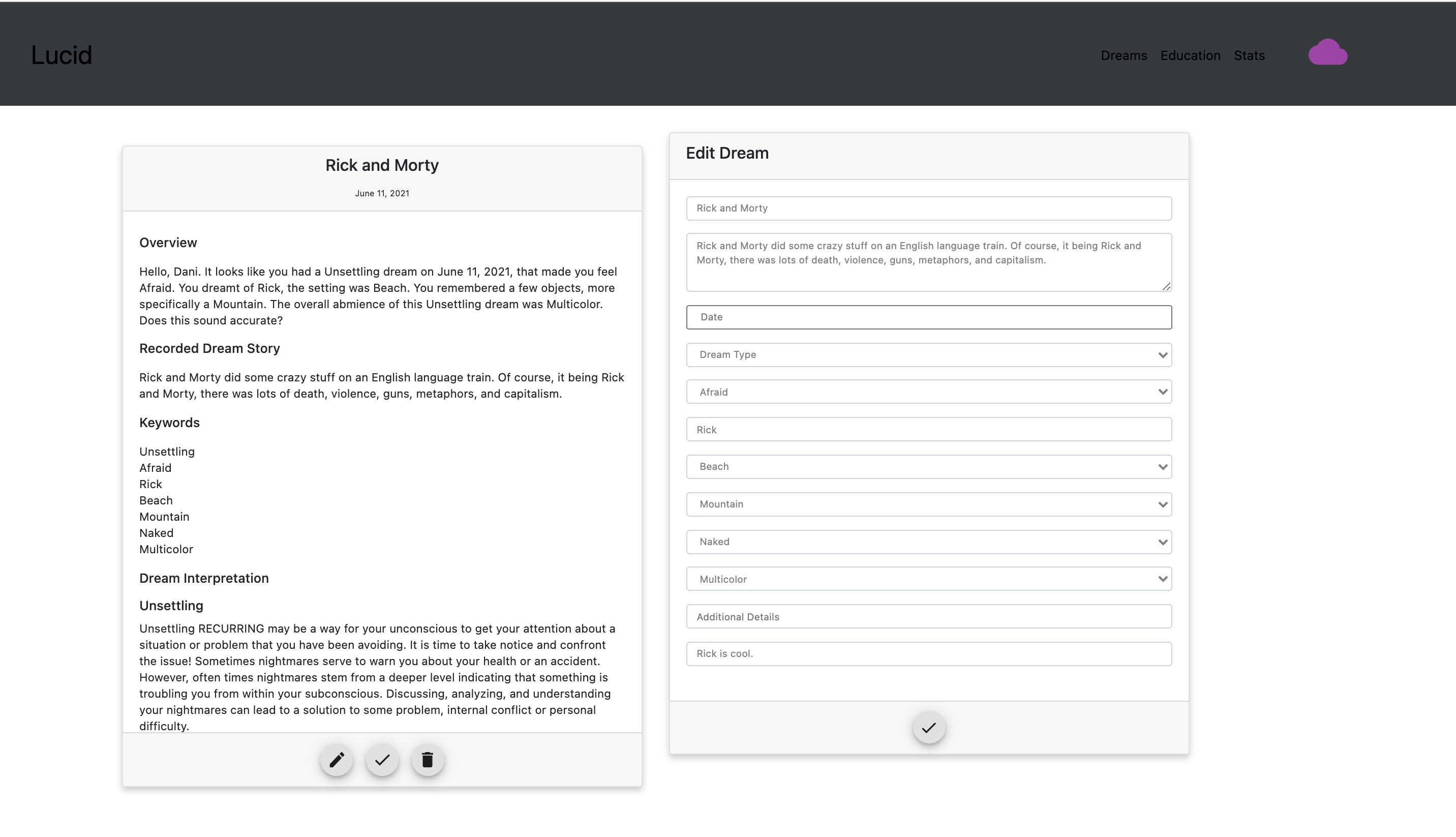
Task: Expand the Dream Type dropdown
Action: tap(928, 355)
